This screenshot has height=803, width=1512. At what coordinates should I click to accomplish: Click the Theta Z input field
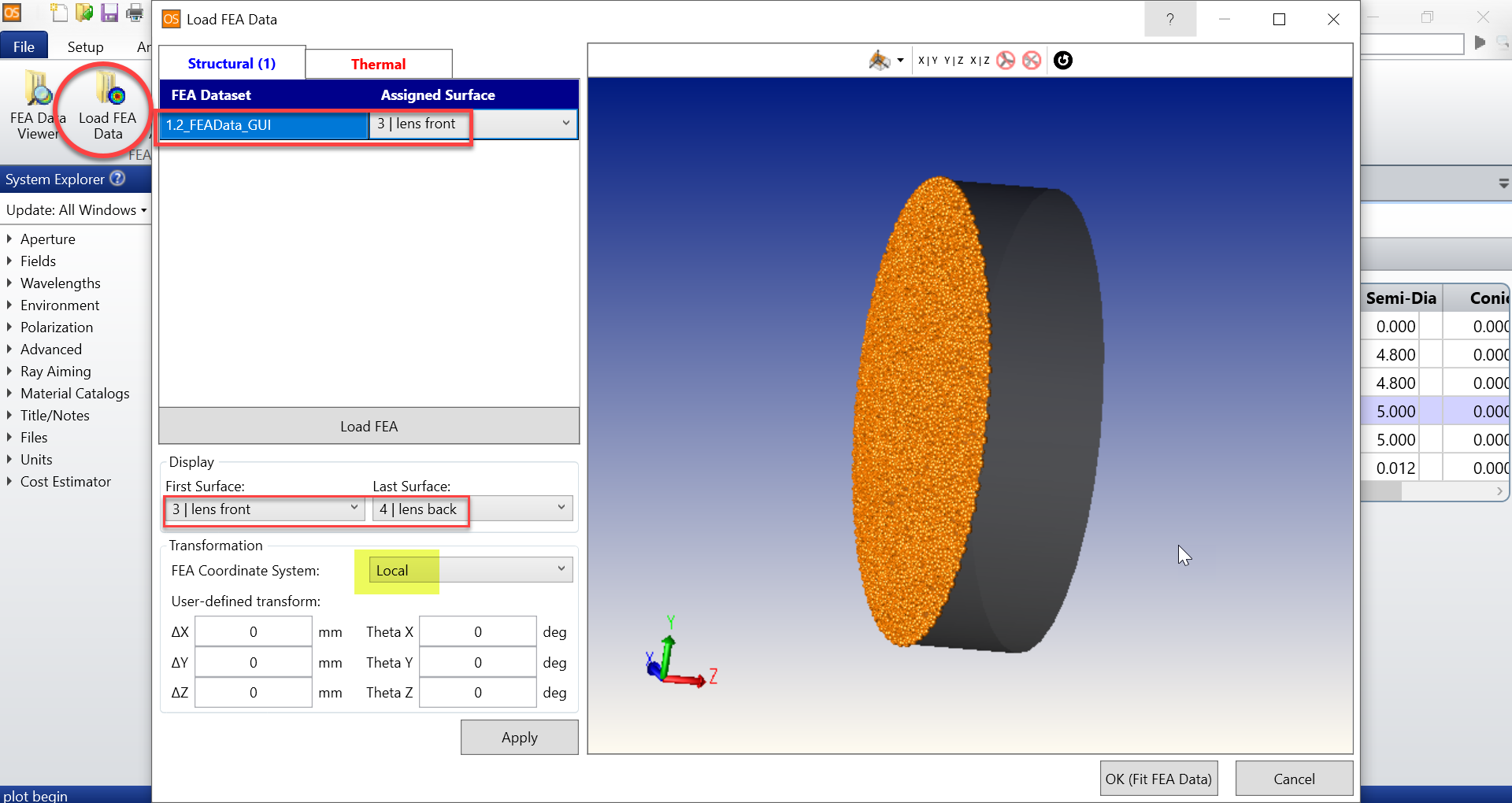click(478, 692)
